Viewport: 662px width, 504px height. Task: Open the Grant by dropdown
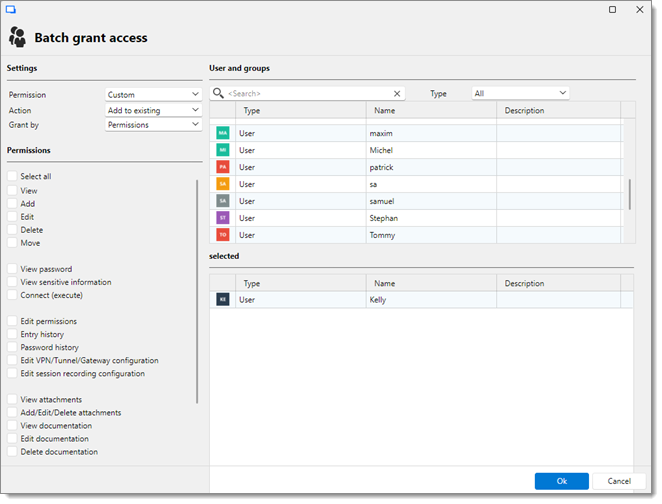(x=153, y=125)
